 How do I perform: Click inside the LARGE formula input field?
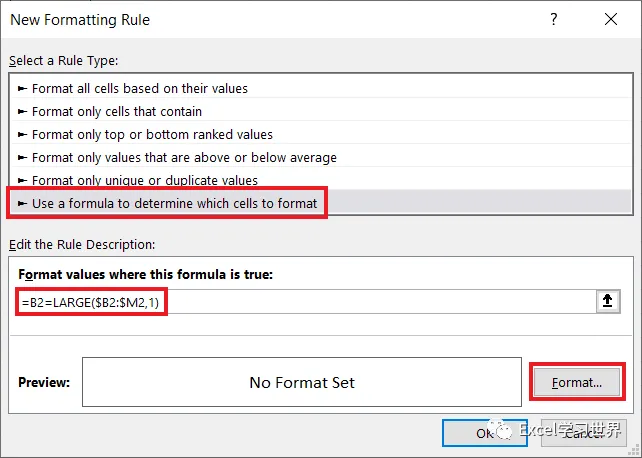(x=300, y=302)
